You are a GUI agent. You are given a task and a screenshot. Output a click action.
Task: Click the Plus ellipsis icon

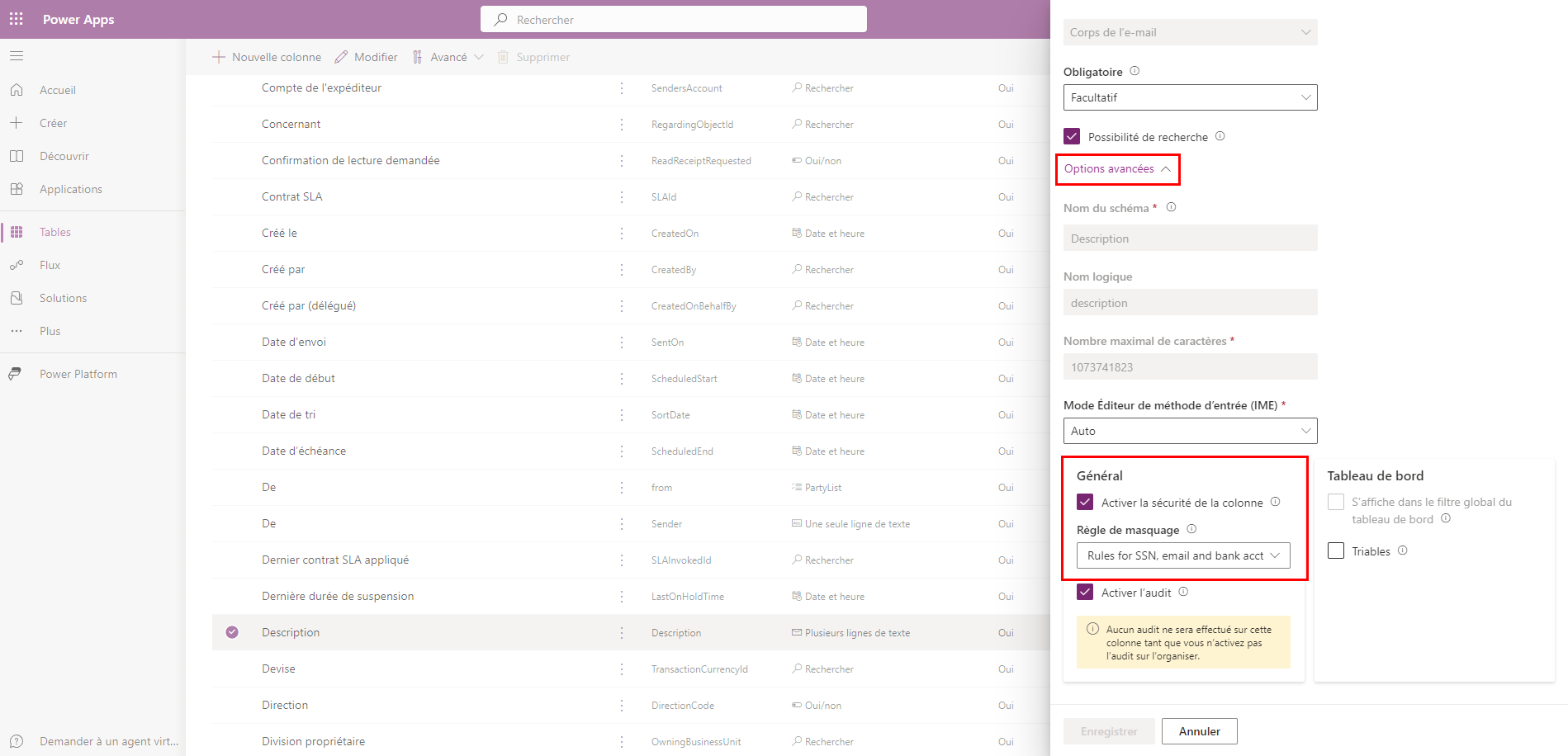coord(17,331)
